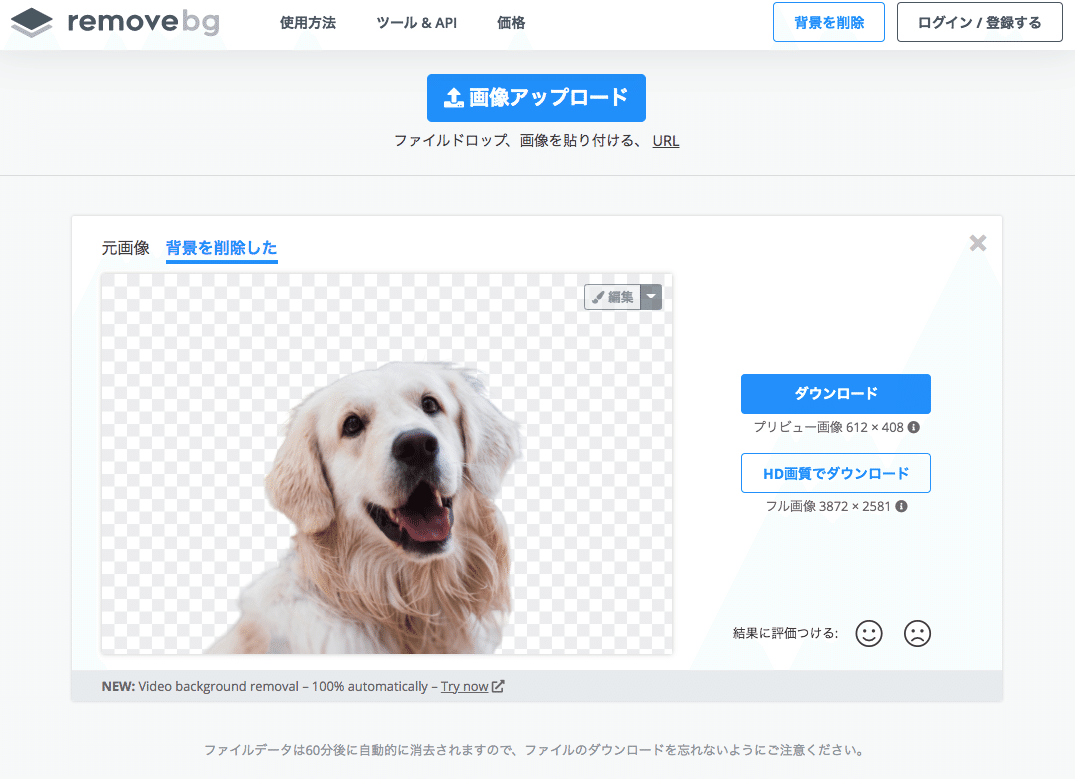Dismiss the result panel with the X icon
Viewport: 1075px width, 779px height.
coord(977,242)
